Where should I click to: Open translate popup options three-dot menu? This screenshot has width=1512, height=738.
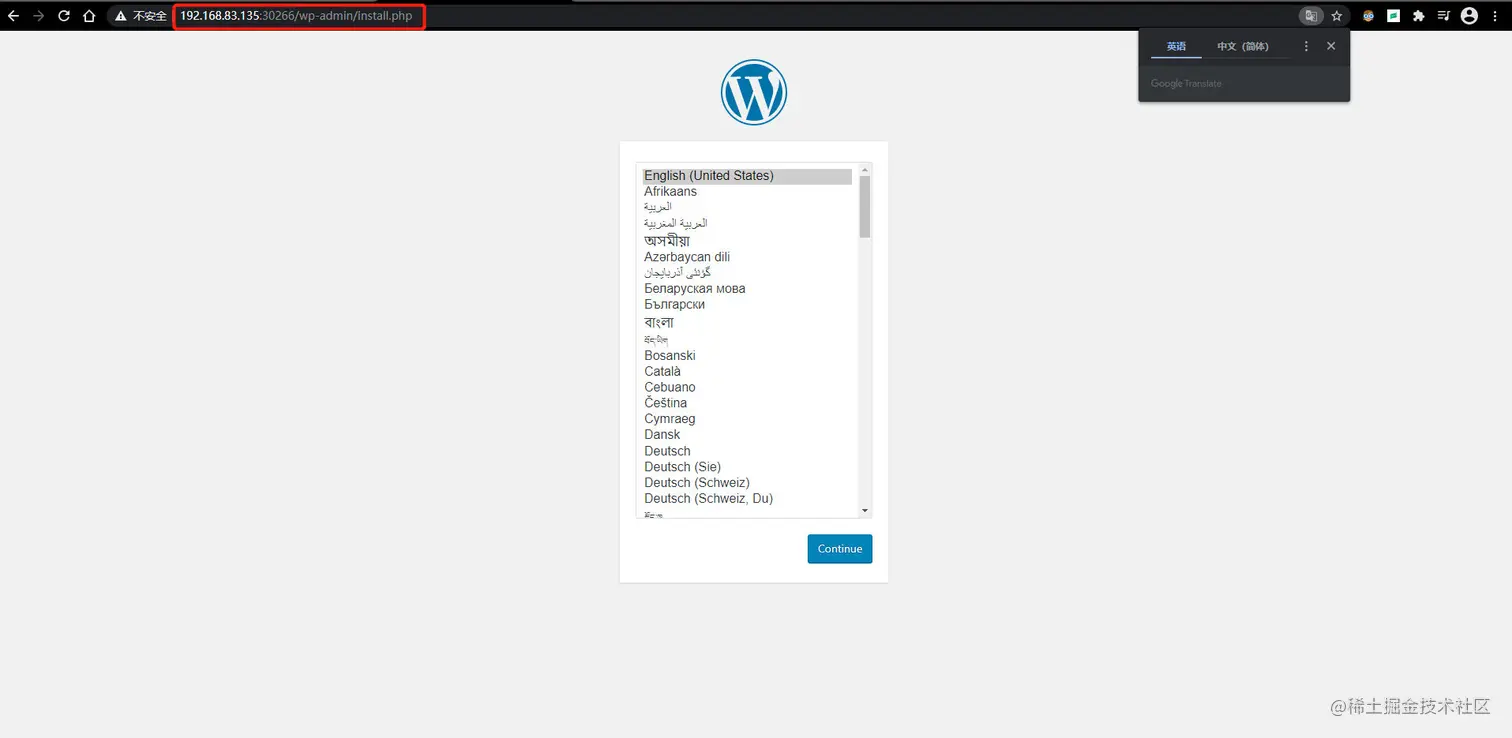pyautogui.click(x=1306, y=46)
